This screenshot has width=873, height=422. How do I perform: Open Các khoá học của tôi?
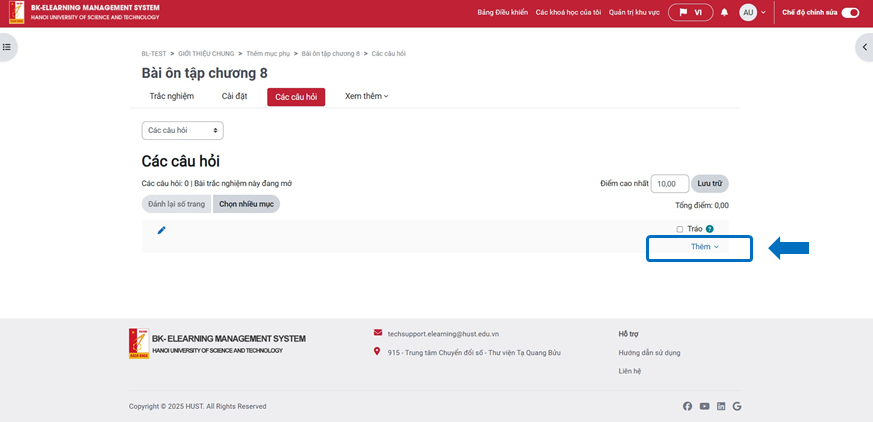(568, 12)
